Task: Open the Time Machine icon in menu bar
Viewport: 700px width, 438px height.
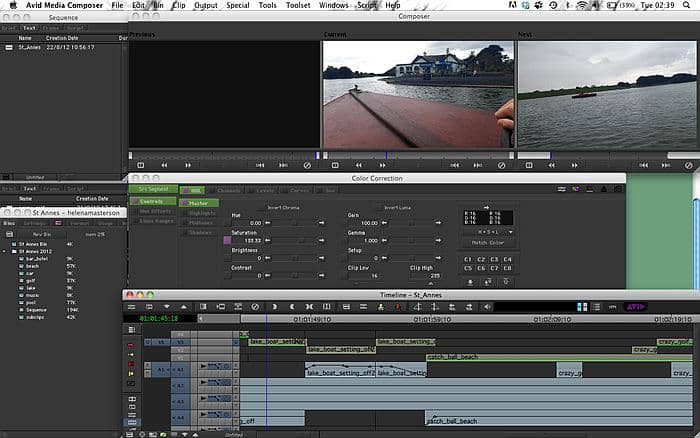Action: tap(553, 5)
